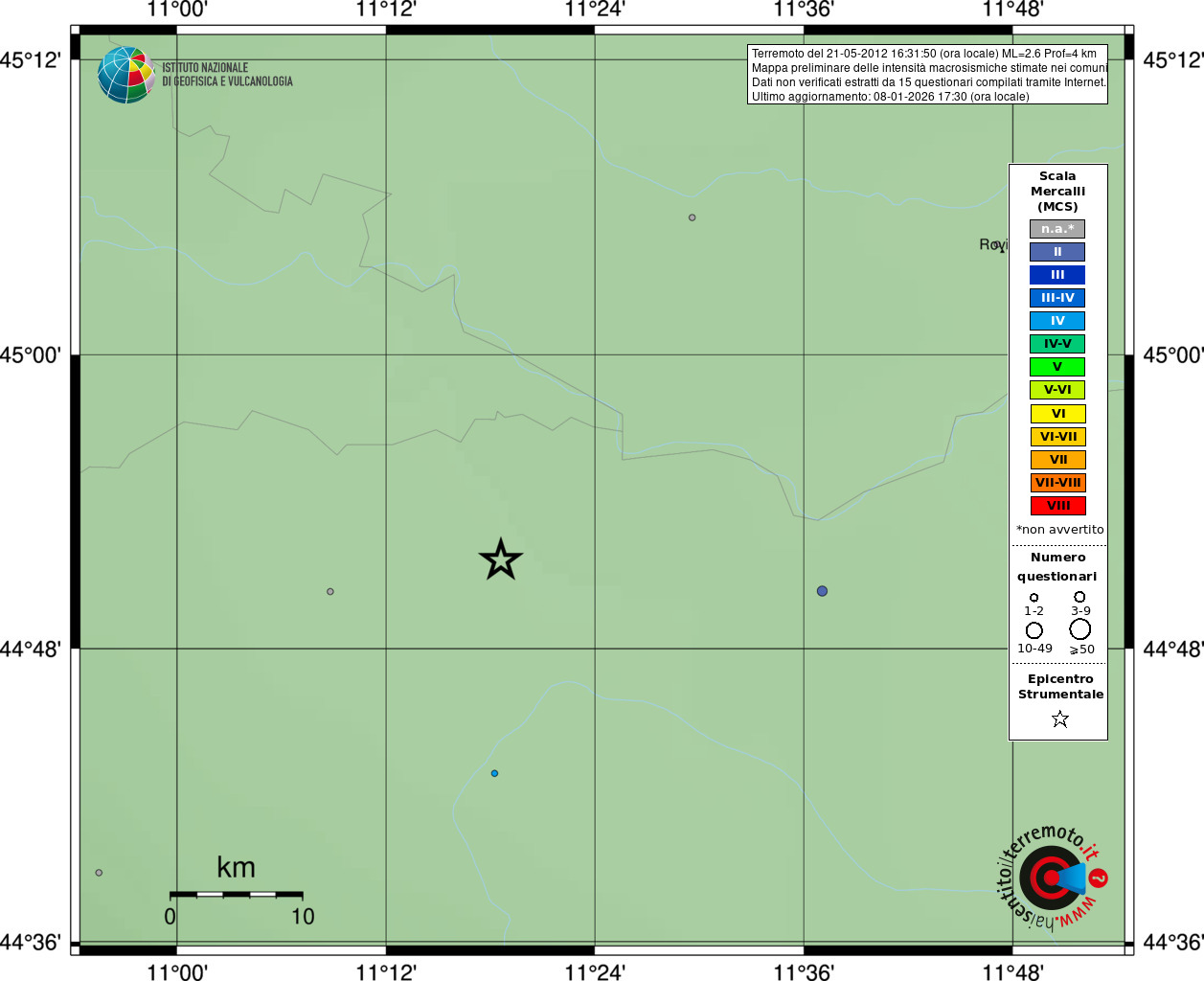Select the gray marker near 11°30' north
Image resolution: width=1204 pixels, height=981 pixels.
click(x=692, y=217)
